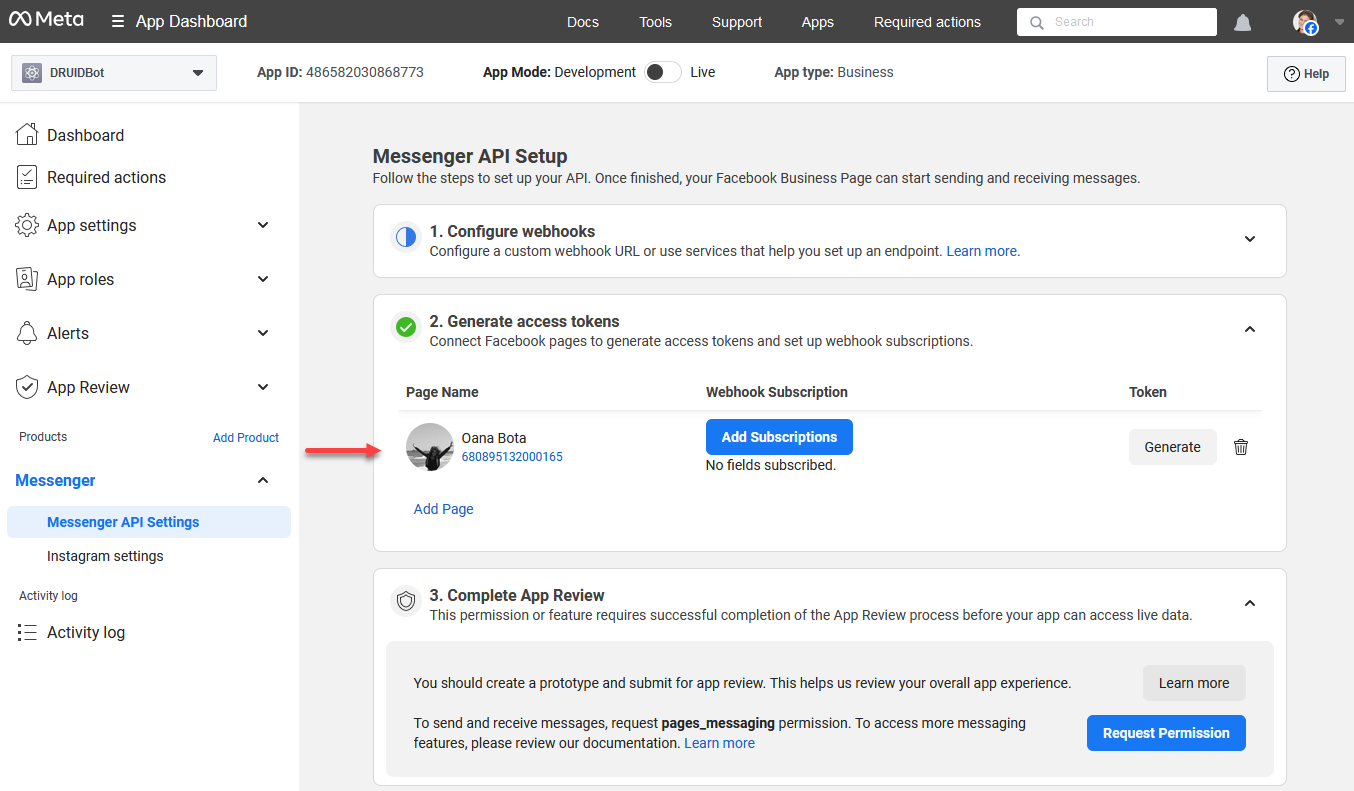1354x791 pixels.
Task: Click the Request Permission button
Action: click(1166, 733)
